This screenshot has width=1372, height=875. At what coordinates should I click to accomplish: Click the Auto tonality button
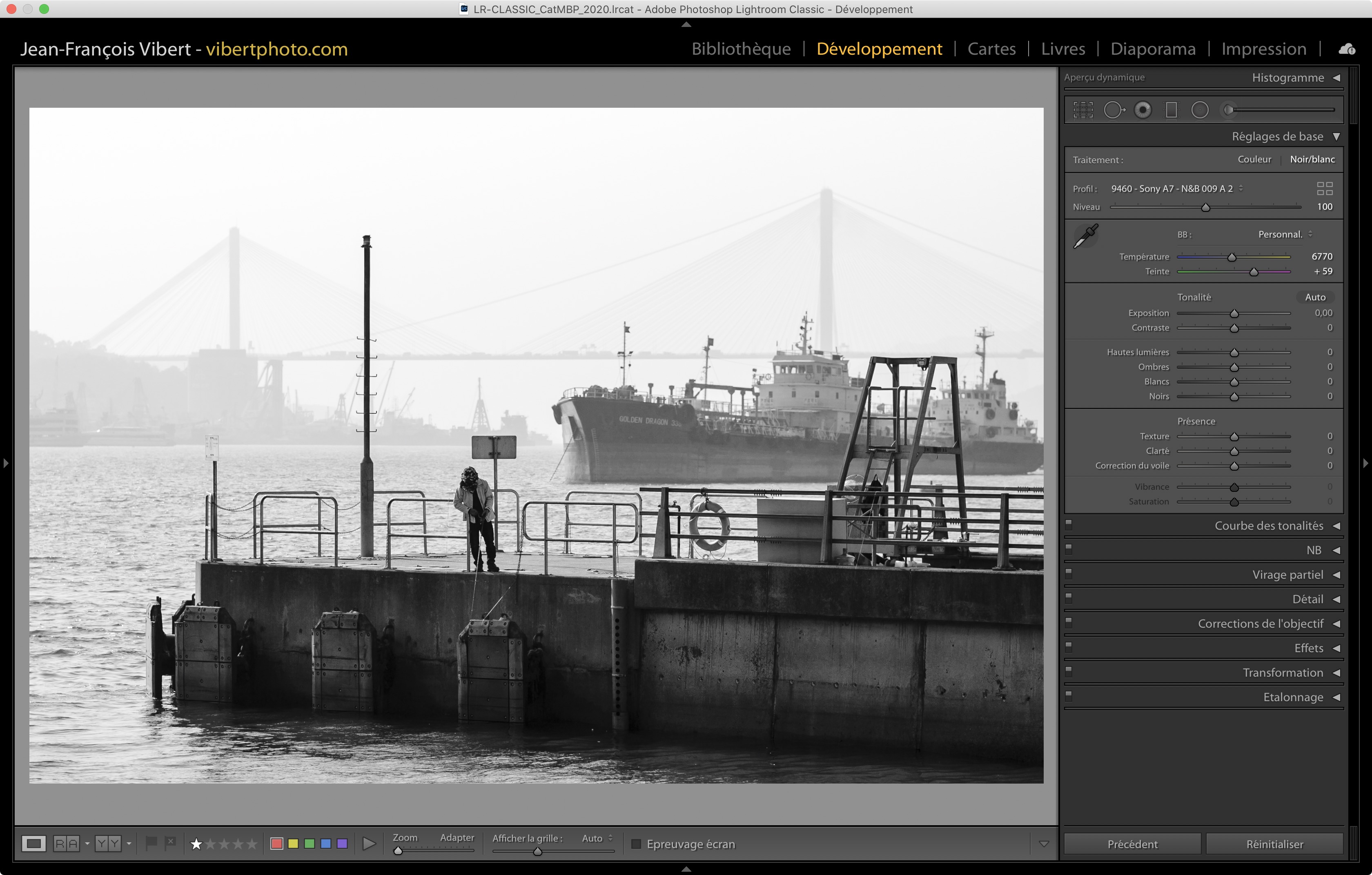(x=1314, y=297)
